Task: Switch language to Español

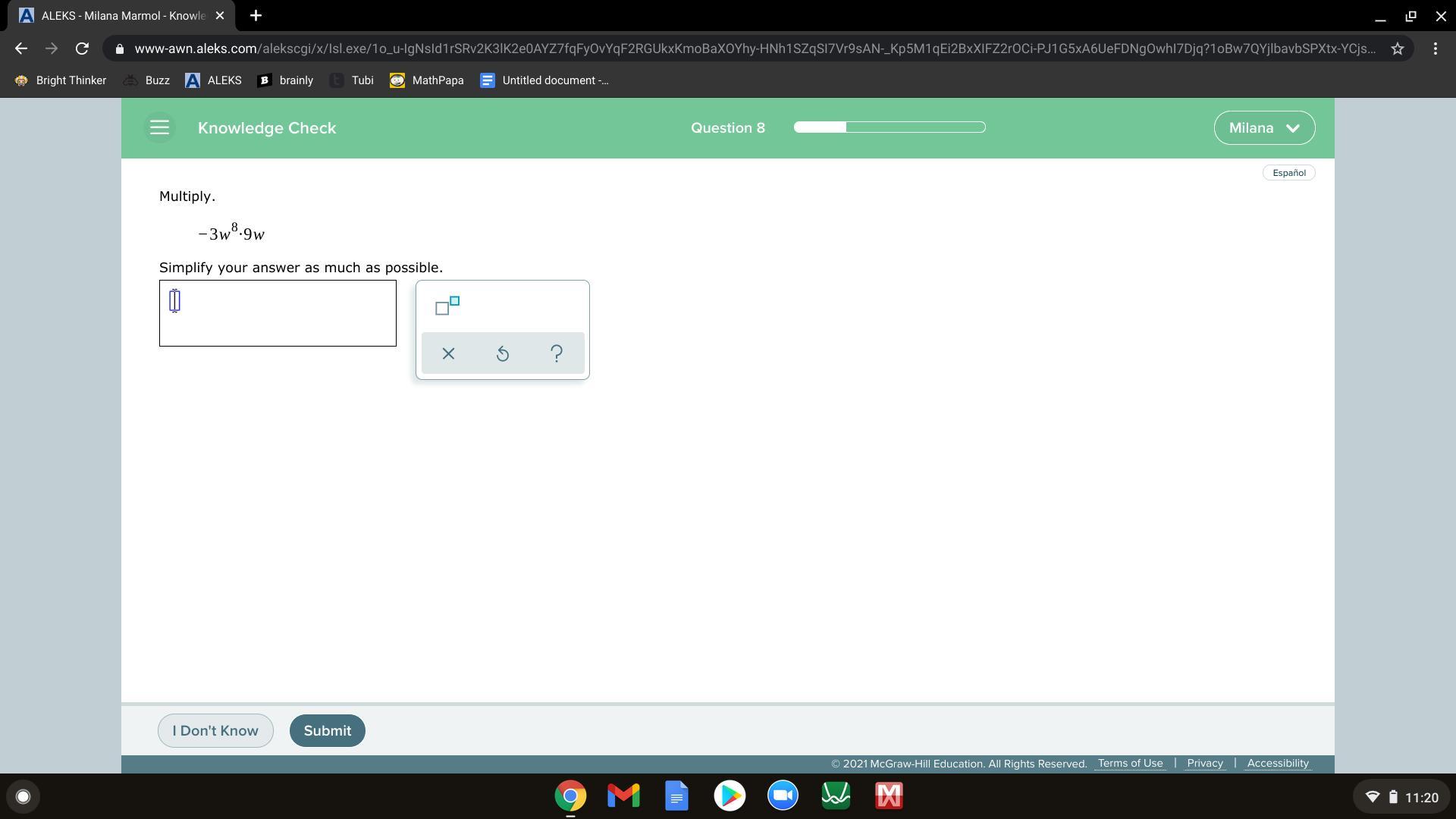Action: pos(1288,173)
